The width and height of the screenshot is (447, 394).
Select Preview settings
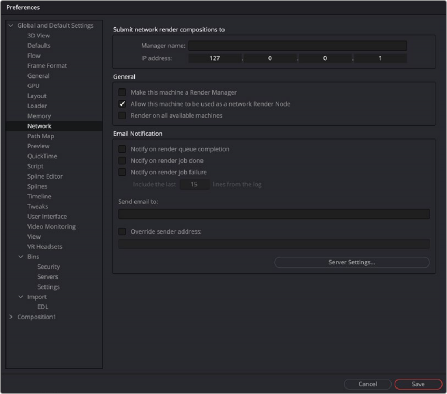(x=38, y=146)
